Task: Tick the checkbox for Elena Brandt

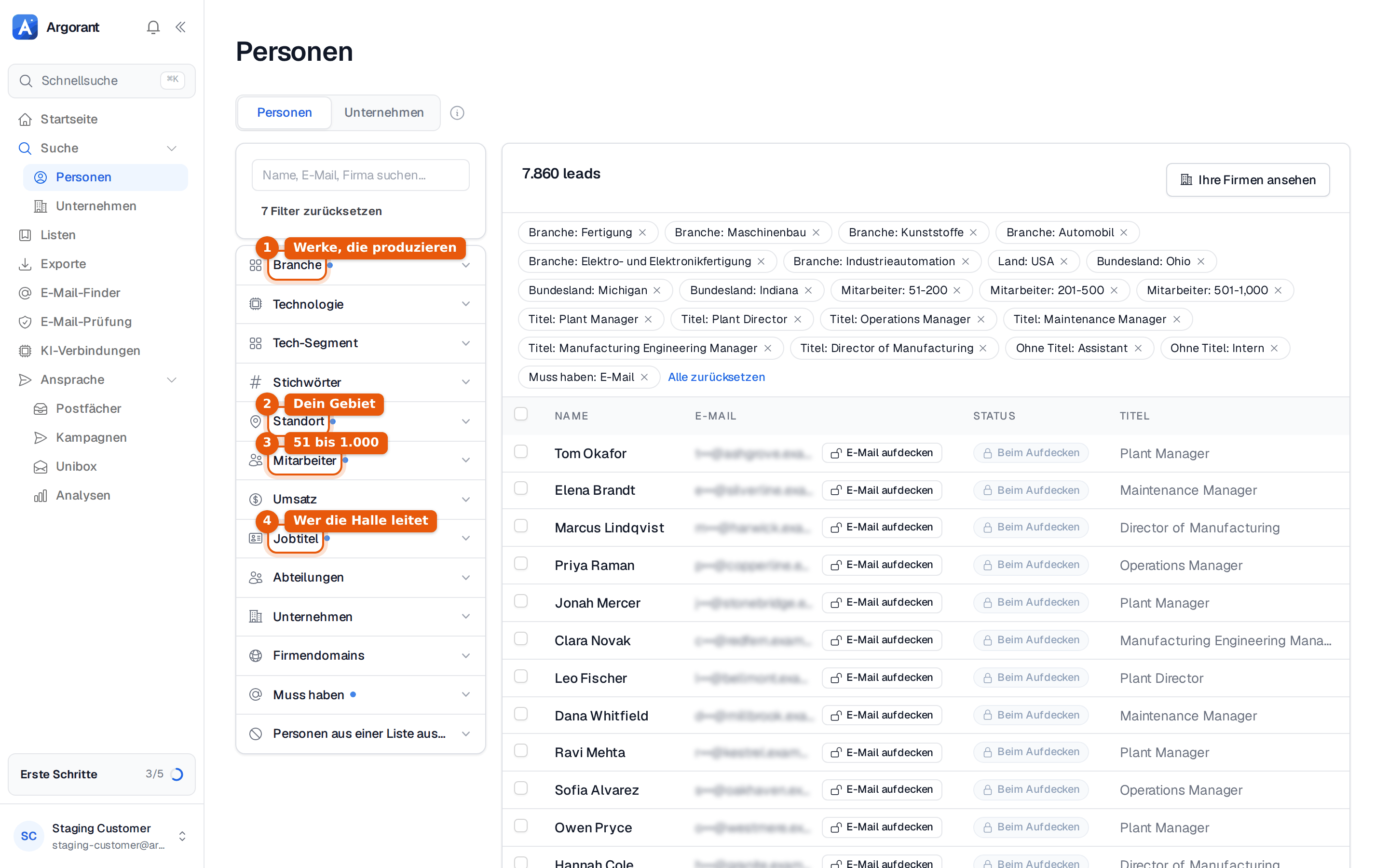Action: [x=520, y=488]
